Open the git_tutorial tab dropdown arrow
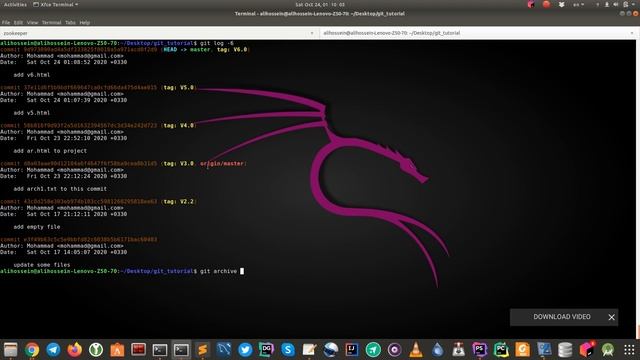 coord(632,33)
